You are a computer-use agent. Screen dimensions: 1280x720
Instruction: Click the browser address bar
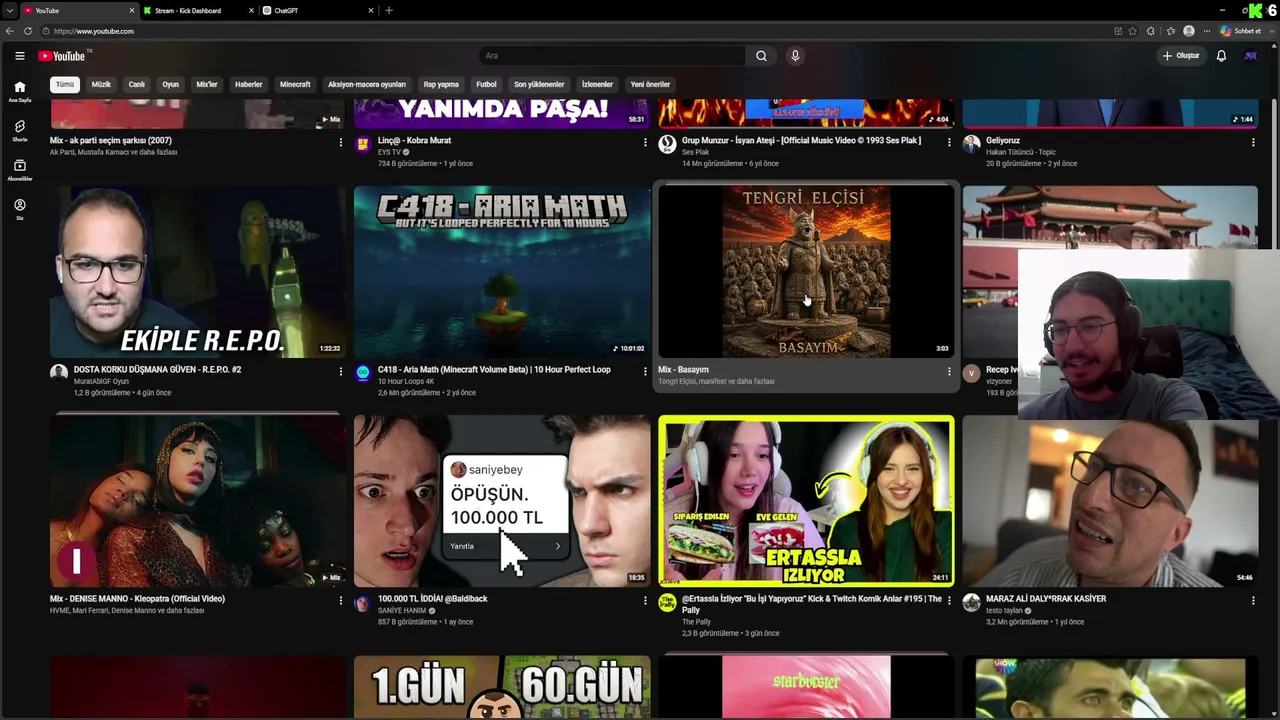(580, 31)
